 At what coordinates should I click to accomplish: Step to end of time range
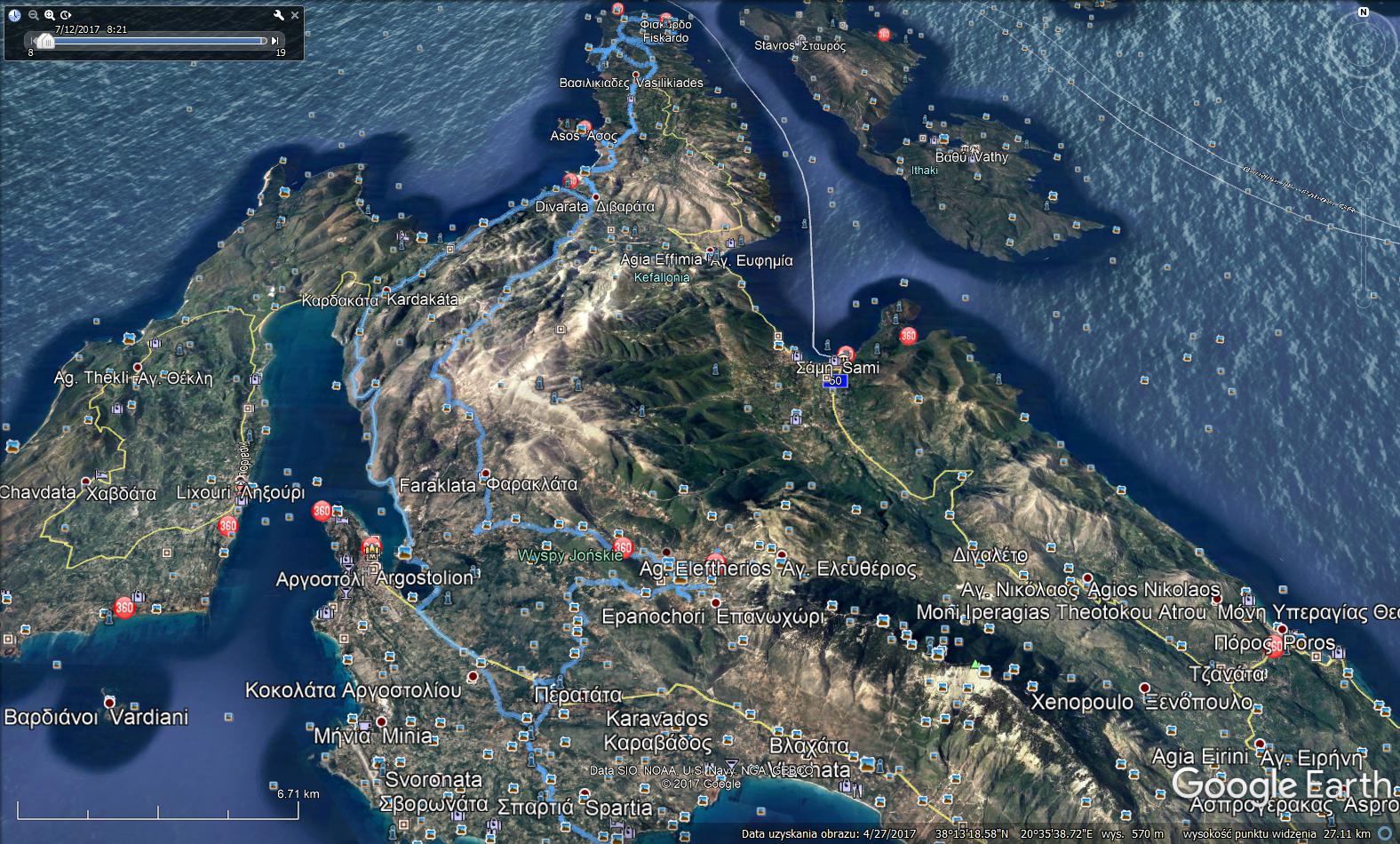pos(275,41)
